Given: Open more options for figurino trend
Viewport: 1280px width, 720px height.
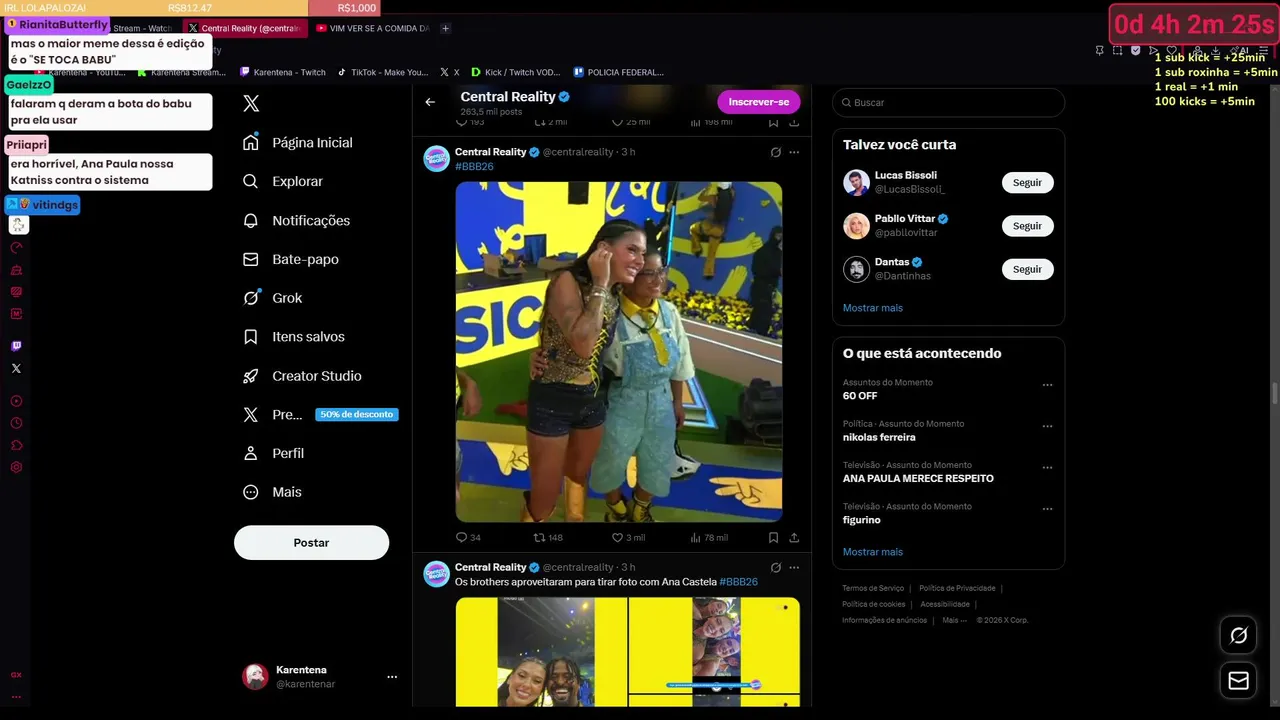Looking at the screenshot, I should [1047, 509].
